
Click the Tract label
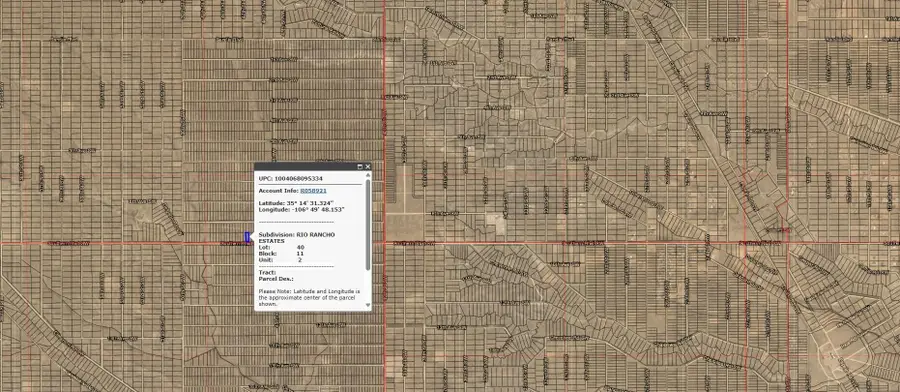[267, 273]
